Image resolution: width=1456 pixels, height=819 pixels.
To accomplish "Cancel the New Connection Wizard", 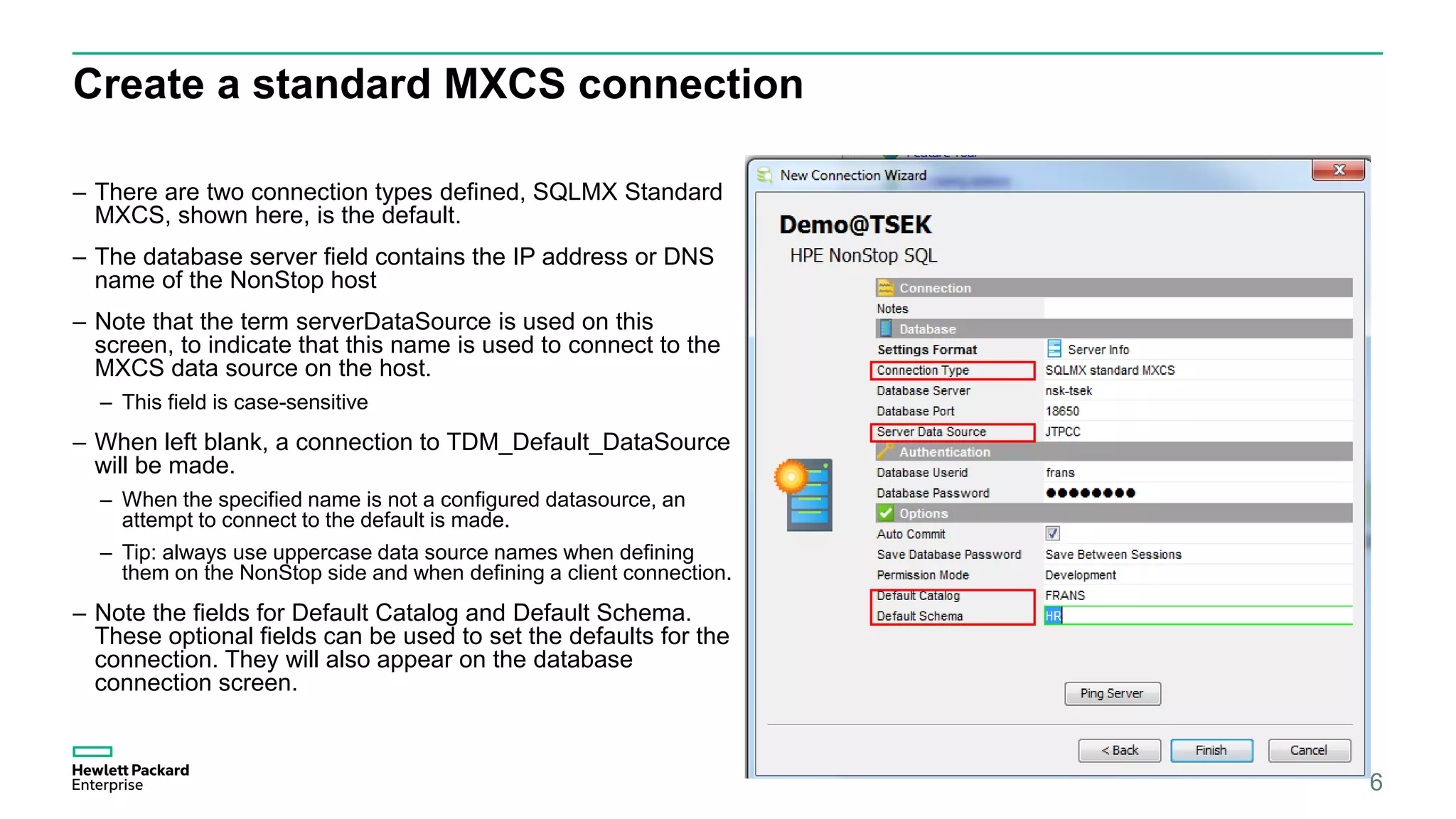I will tap(1309, 750).
